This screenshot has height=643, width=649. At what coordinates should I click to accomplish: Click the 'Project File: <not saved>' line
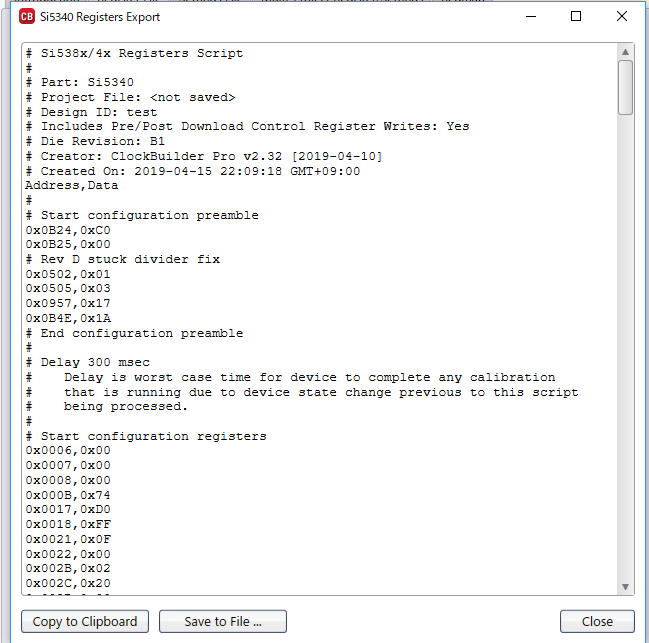tap(130, 97)
